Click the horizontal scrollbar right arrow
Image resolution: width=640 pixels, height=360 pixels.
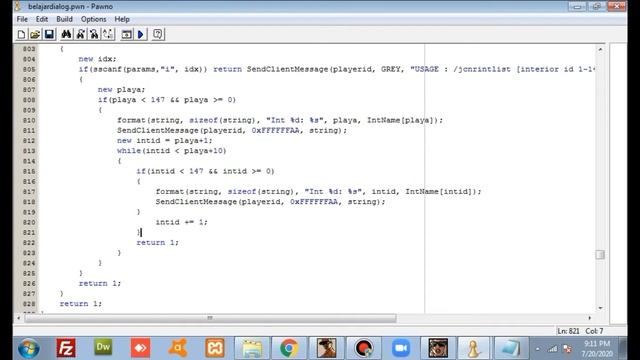[x=589, y=318]
